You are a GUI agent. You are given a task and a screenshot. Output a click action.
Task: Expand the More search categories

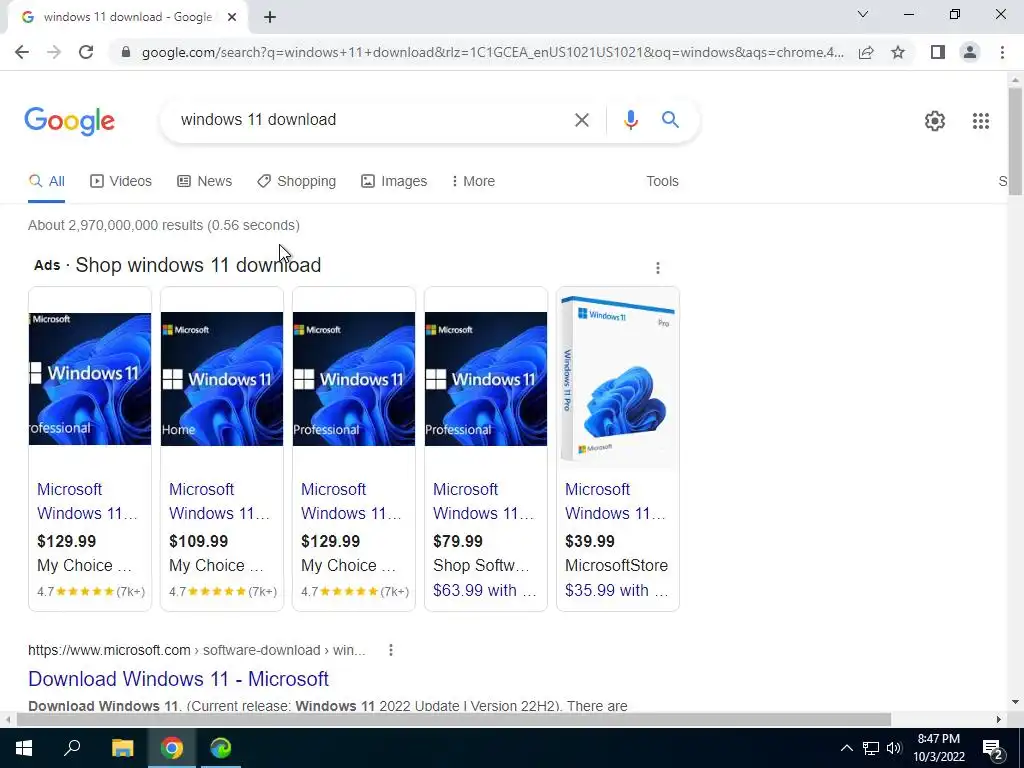coord(473,182)
